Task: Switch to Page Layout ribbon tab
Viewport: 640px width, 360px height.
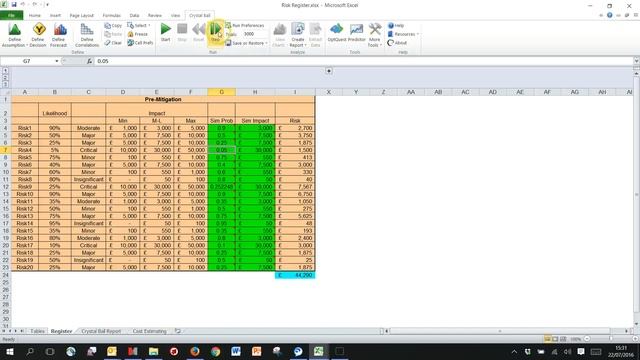Action: [x=82, y=15]
